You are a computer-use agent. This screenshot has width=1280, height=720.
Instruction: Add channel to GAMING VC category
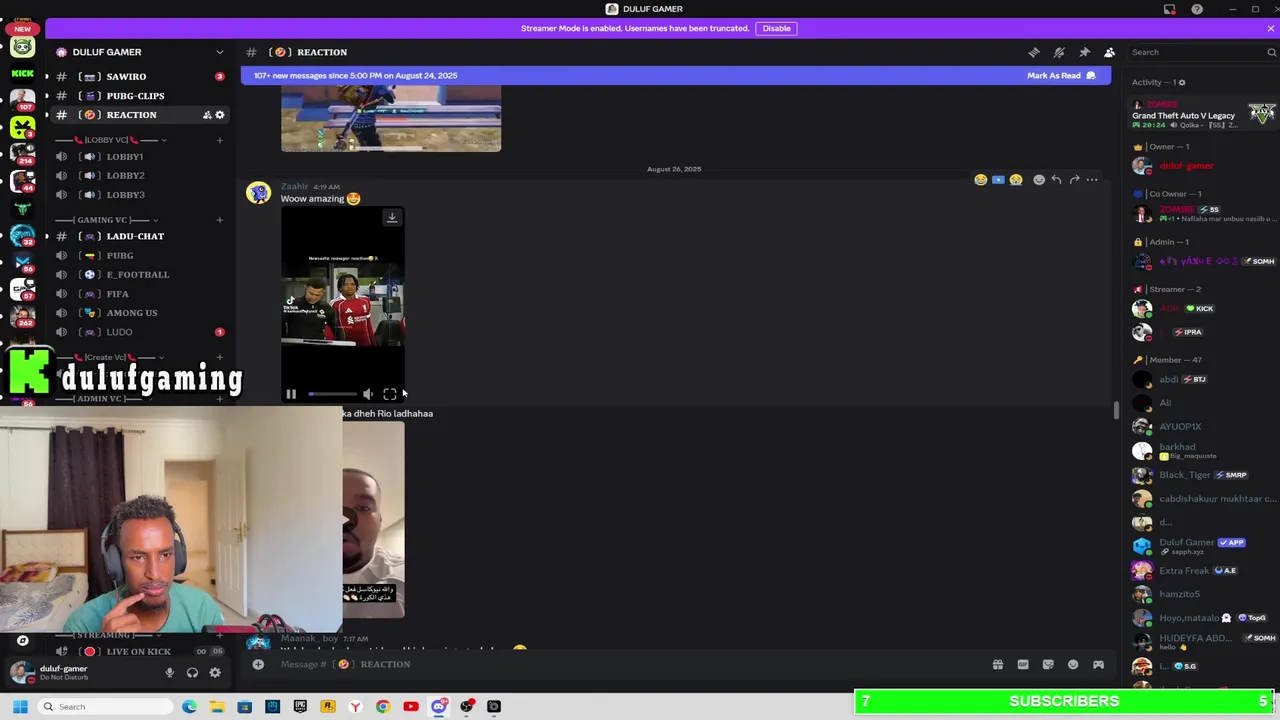[x=219, y=220]
